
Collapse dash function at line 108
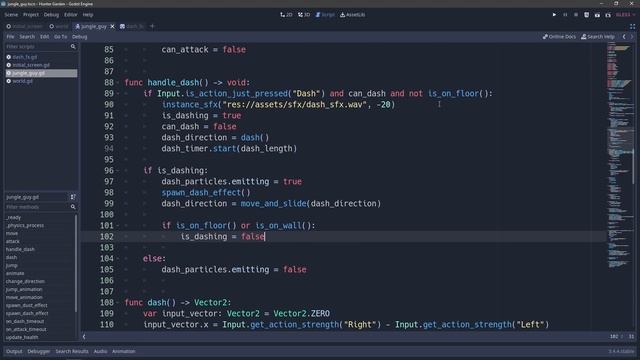(x=118, y=303)
